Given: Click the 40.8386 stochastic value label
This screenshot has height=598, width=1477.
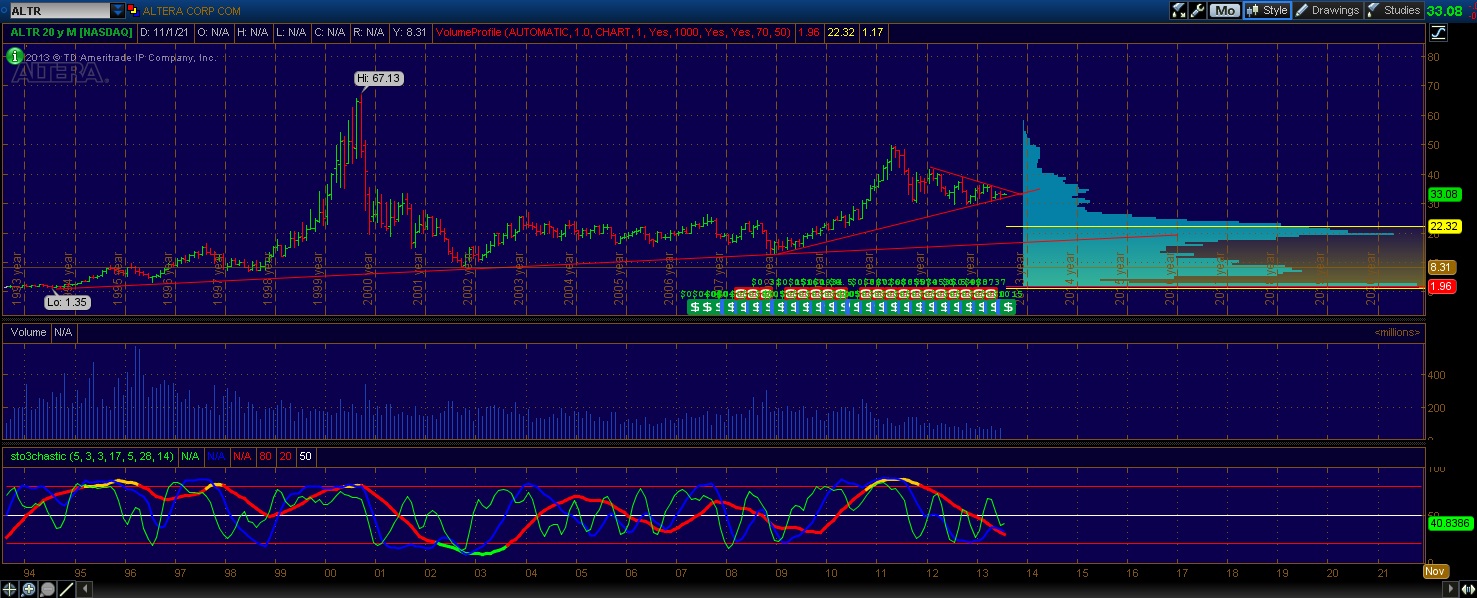Looking at the screenshot, I should [1450, 523].
